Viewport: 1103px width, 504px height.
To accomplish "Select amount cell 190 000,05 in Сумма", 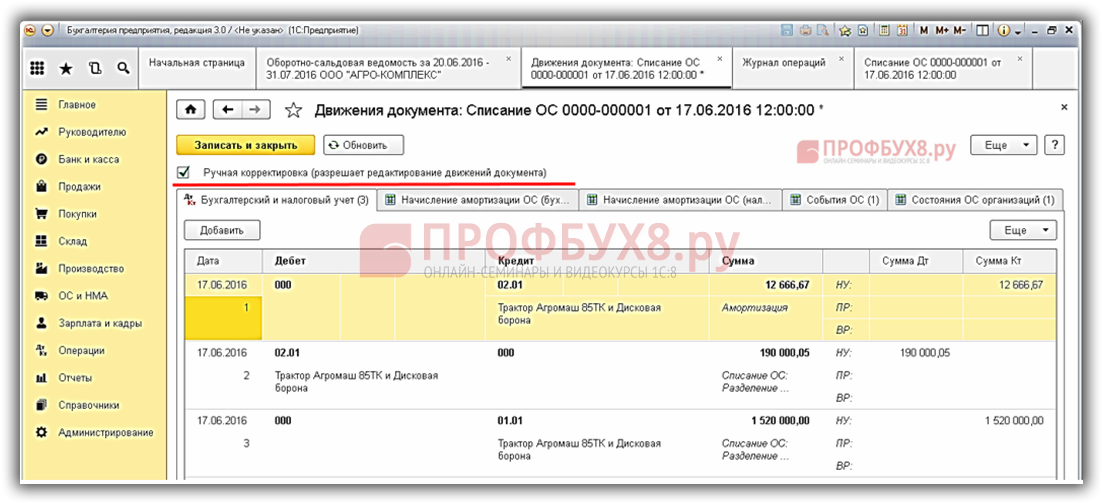I will tap(766, 353).
